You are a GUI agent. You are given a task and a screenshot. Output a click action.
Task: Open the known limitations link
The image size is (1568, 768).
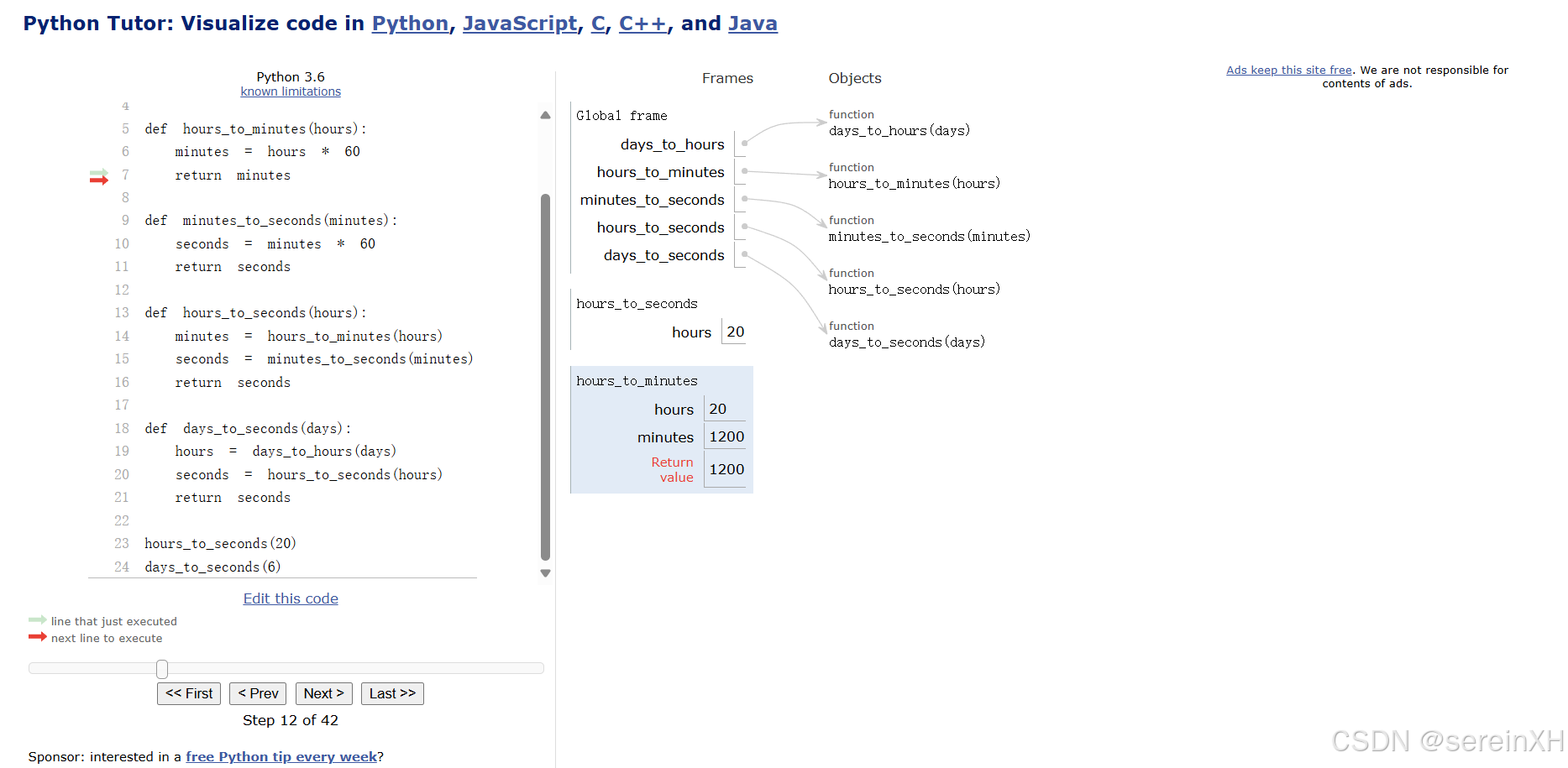tap(291, 91)
